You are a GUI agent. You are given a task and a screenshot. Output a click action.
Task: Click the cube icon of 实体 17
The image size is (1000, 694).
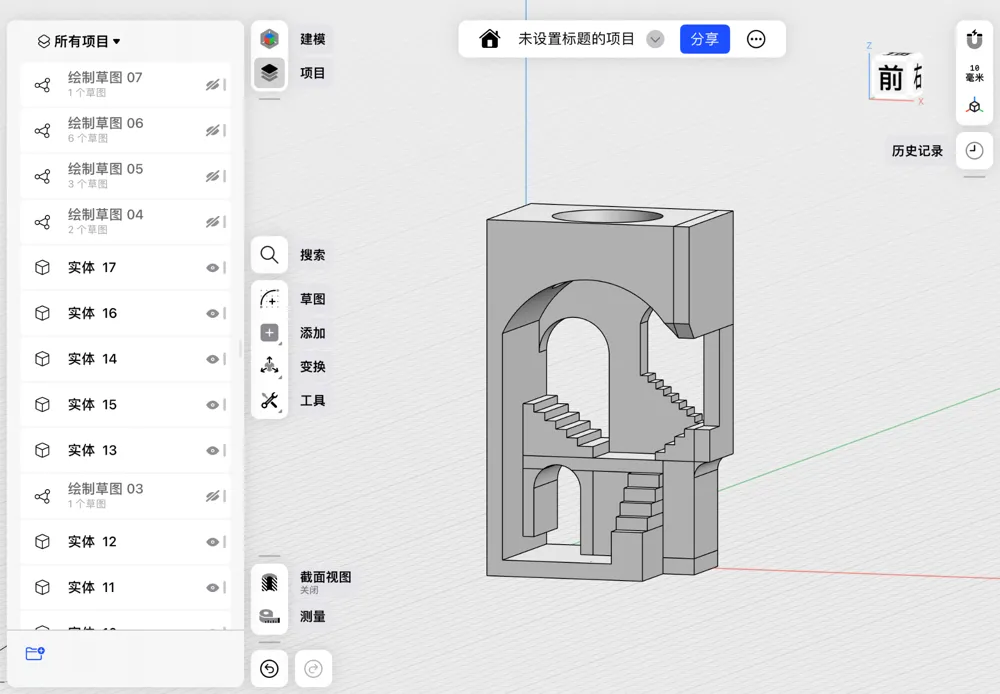42,267
